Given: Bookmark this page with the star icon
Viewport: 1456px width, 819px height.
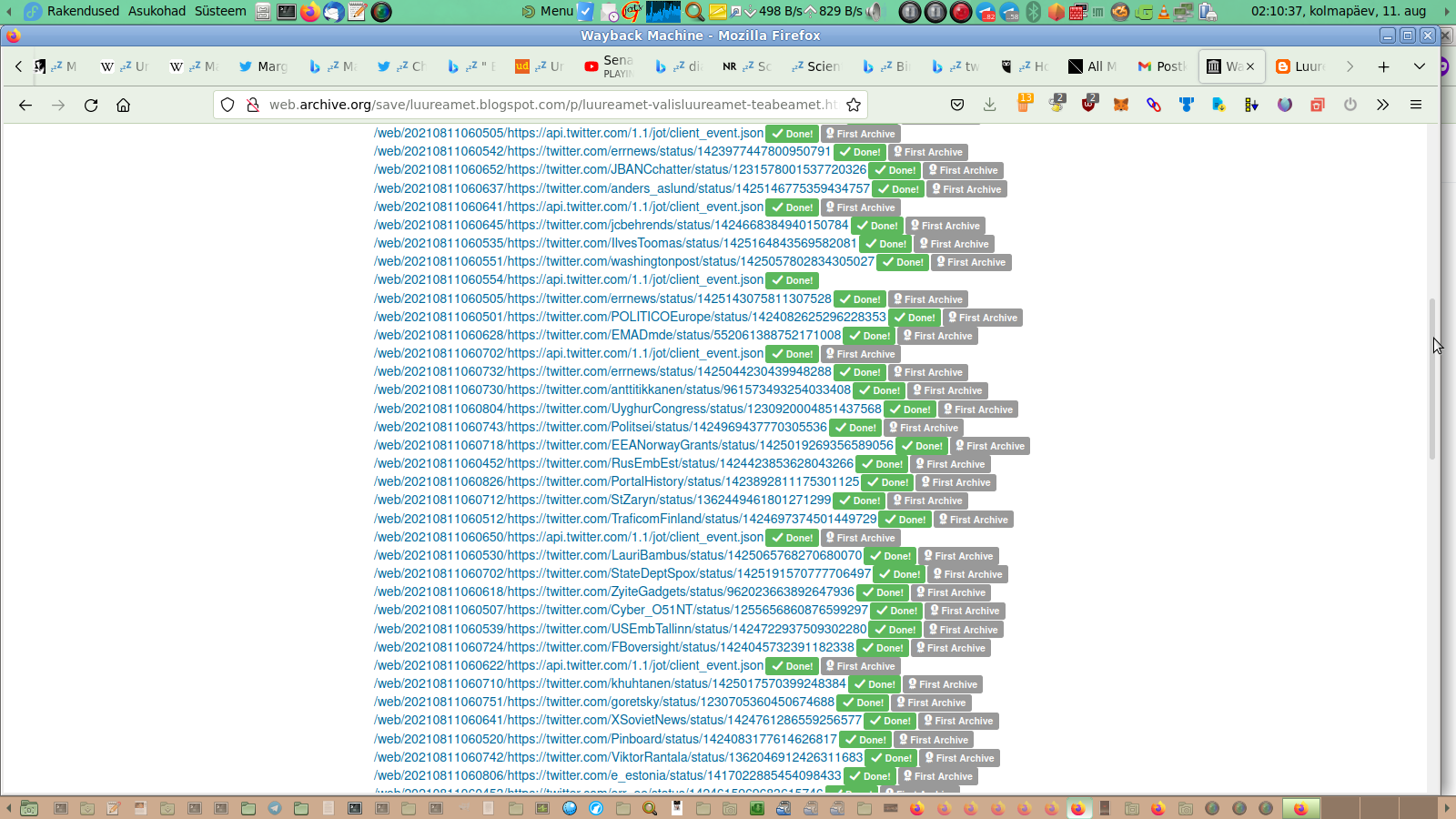Looking at the screenshot, I should click(x=854, y=105).
